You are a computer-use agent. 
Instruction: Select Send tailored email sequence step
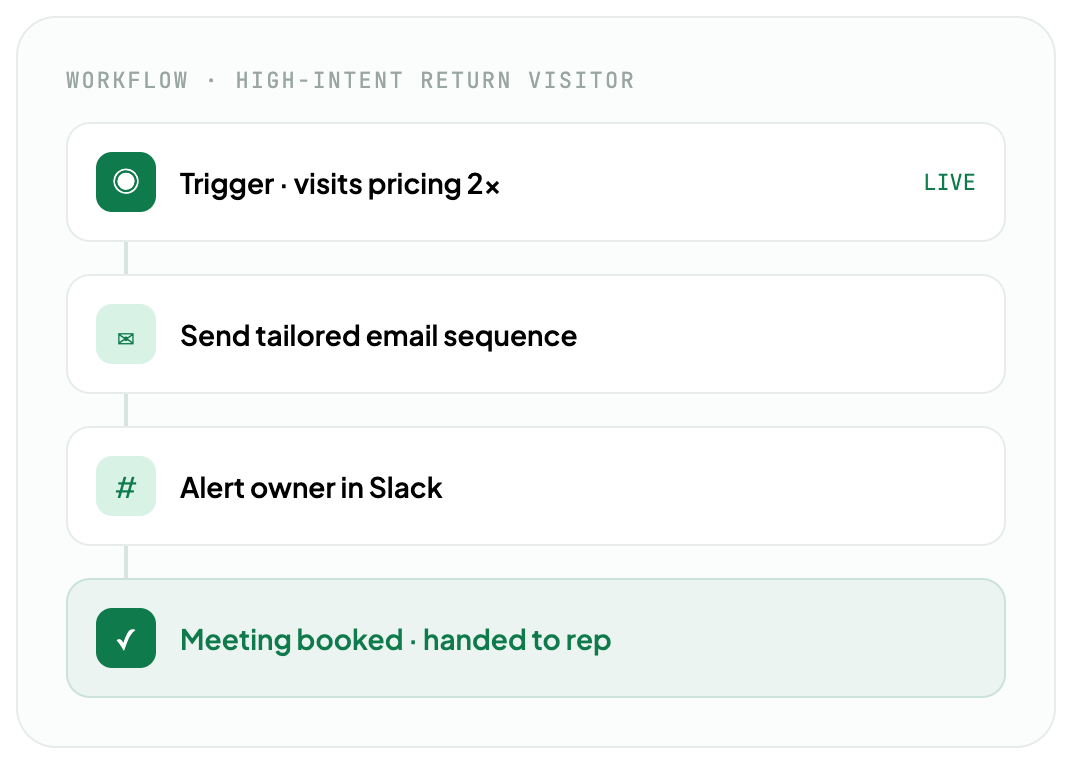click(x=536, y=334)
